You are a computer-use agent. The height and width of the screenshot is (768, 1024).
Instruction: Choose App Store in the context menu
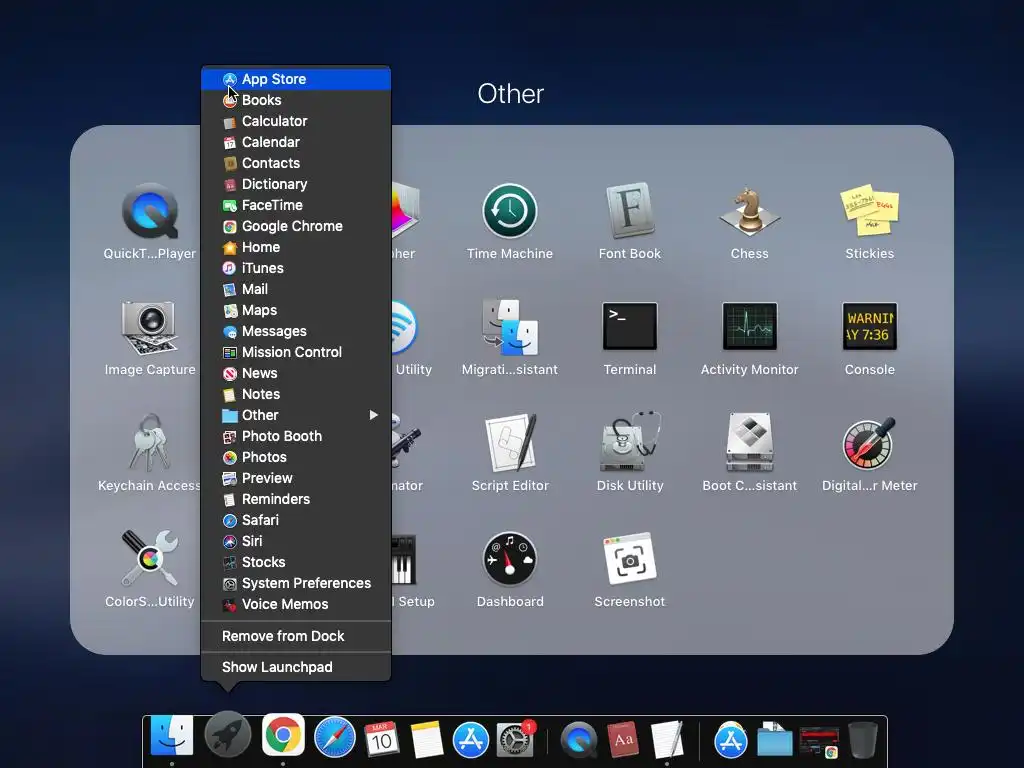point(296,79)
